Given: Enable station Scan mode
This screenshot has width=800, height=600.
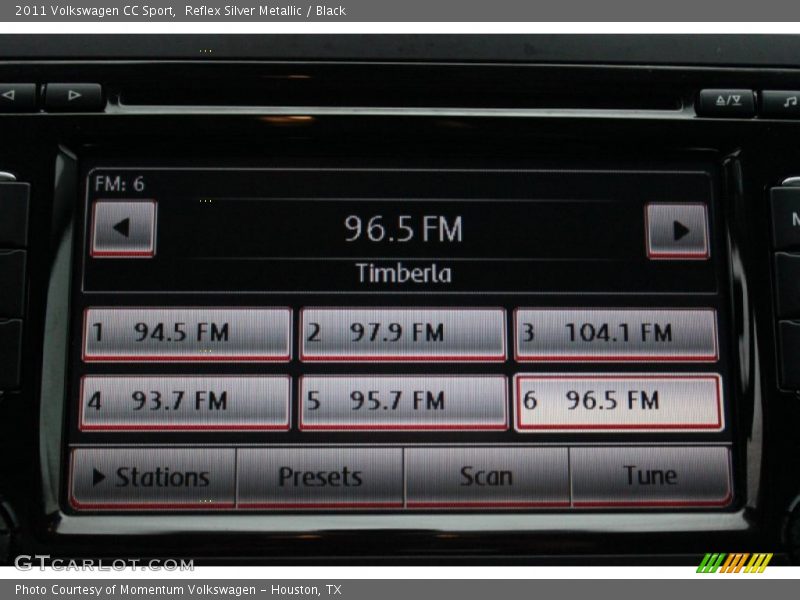Looking at the screenshot, I should (485, 477).
